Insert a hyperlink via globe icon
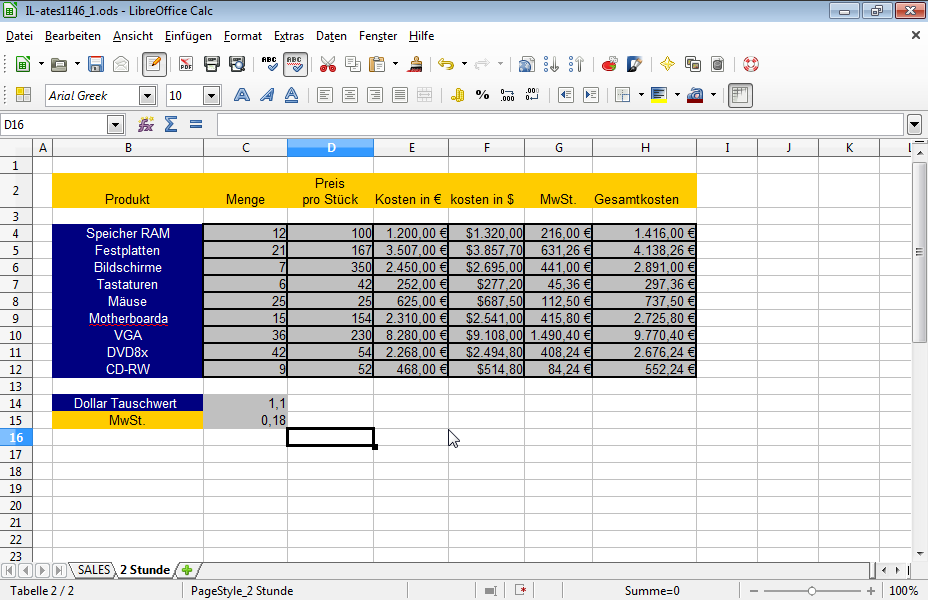 [x=526, y=64]
